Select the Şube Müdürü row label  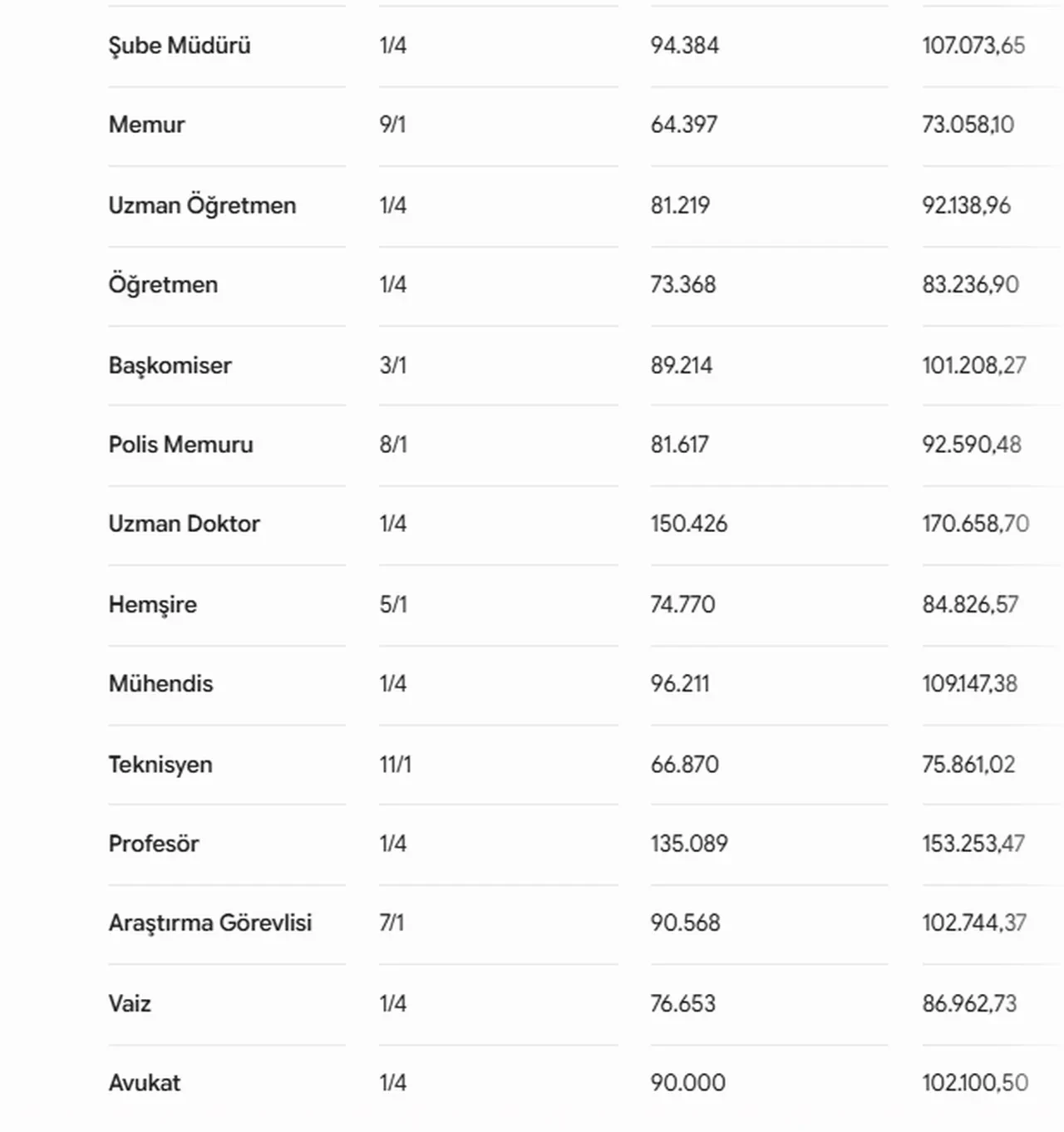tap(180, 46)
